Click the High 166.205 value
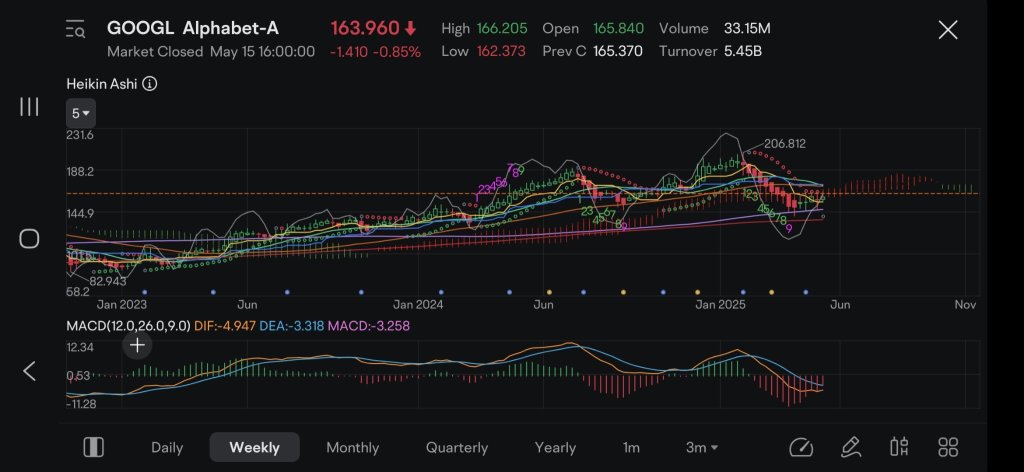Viewport: 1024px width, 472px height. pos(502,29)
